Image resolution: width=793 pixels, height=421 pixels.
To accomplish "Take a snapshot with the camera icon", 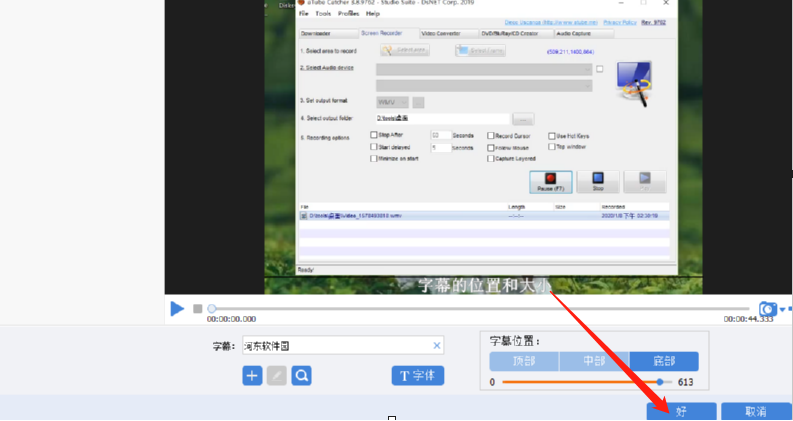I will click(768, 309).
